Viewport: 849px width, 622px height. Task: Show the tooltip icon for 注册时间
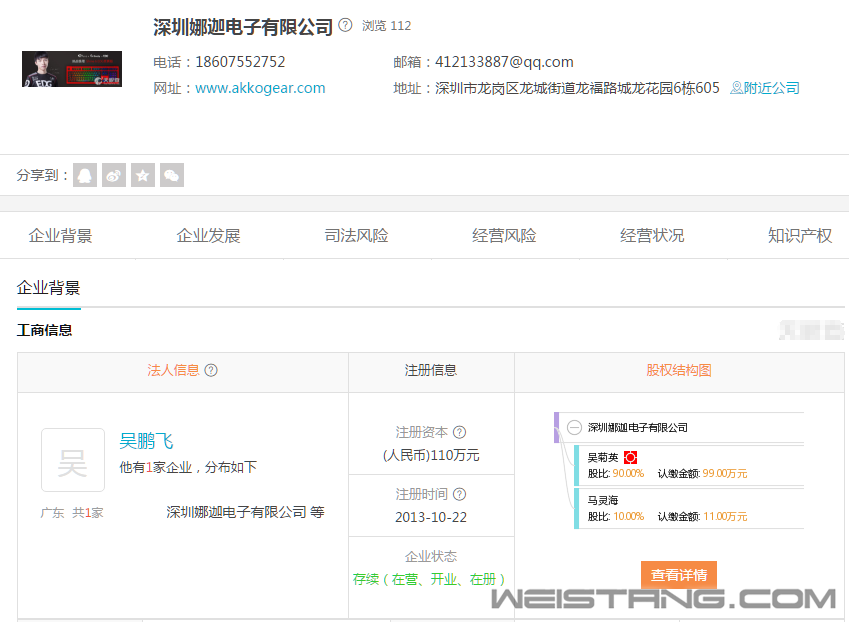[x=459, y=494]
